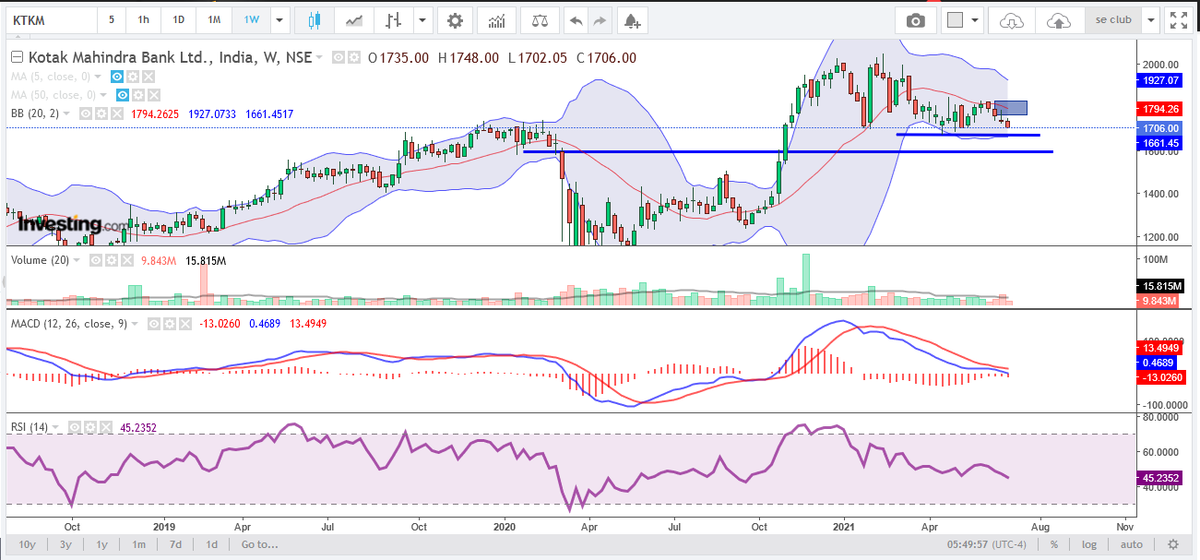This screenshot has width=1200, height=560.
Task: Switch to the 1D interval
Action: coord(178,20)
